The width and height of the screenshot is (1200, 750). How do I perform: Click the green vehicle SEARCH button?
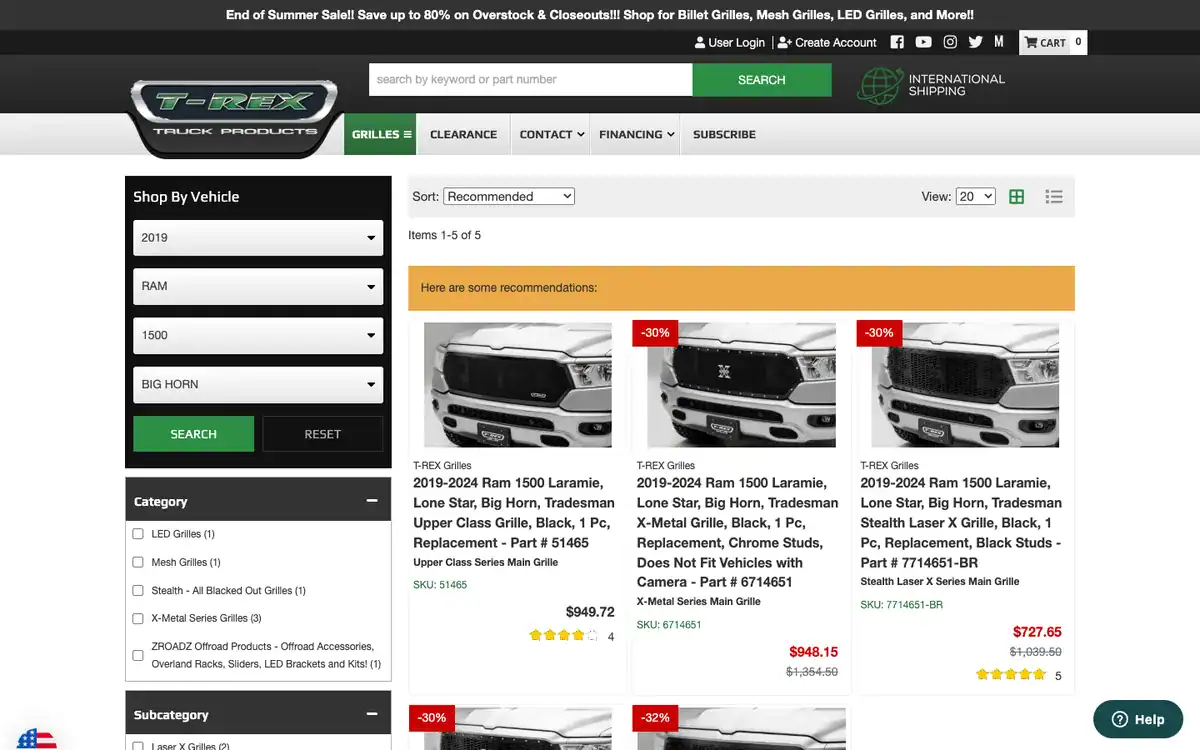tap(193, 434)
